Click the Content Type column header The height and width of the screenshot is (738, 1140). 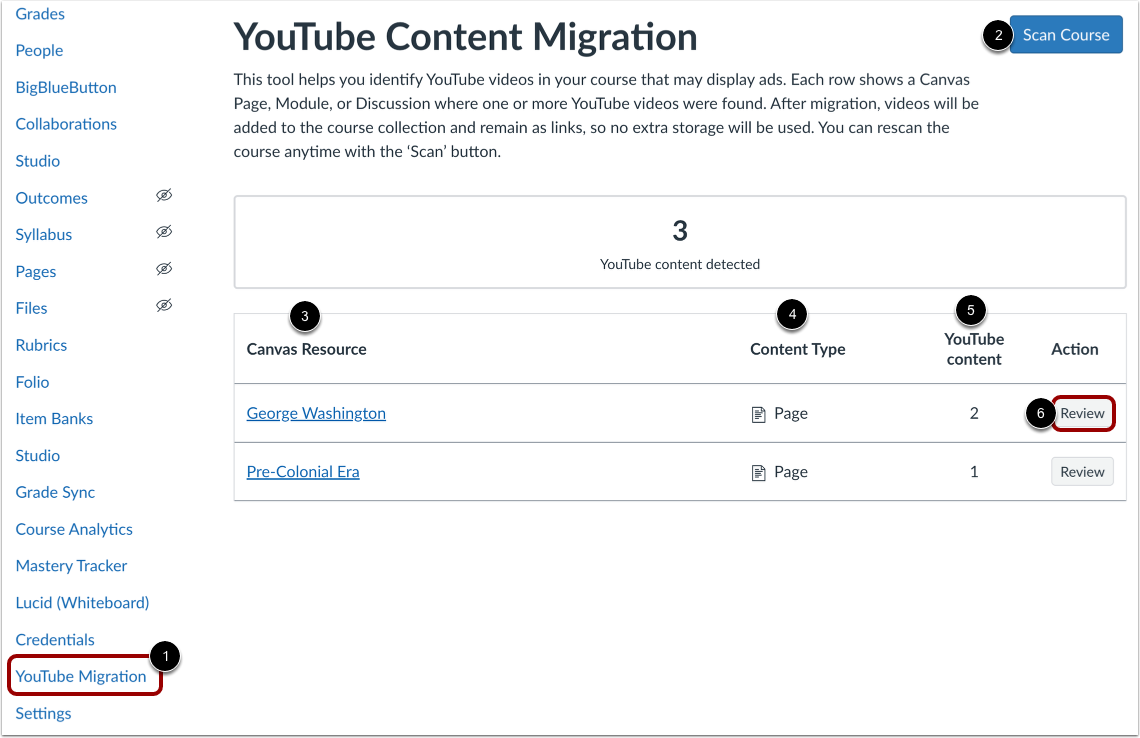797,349
